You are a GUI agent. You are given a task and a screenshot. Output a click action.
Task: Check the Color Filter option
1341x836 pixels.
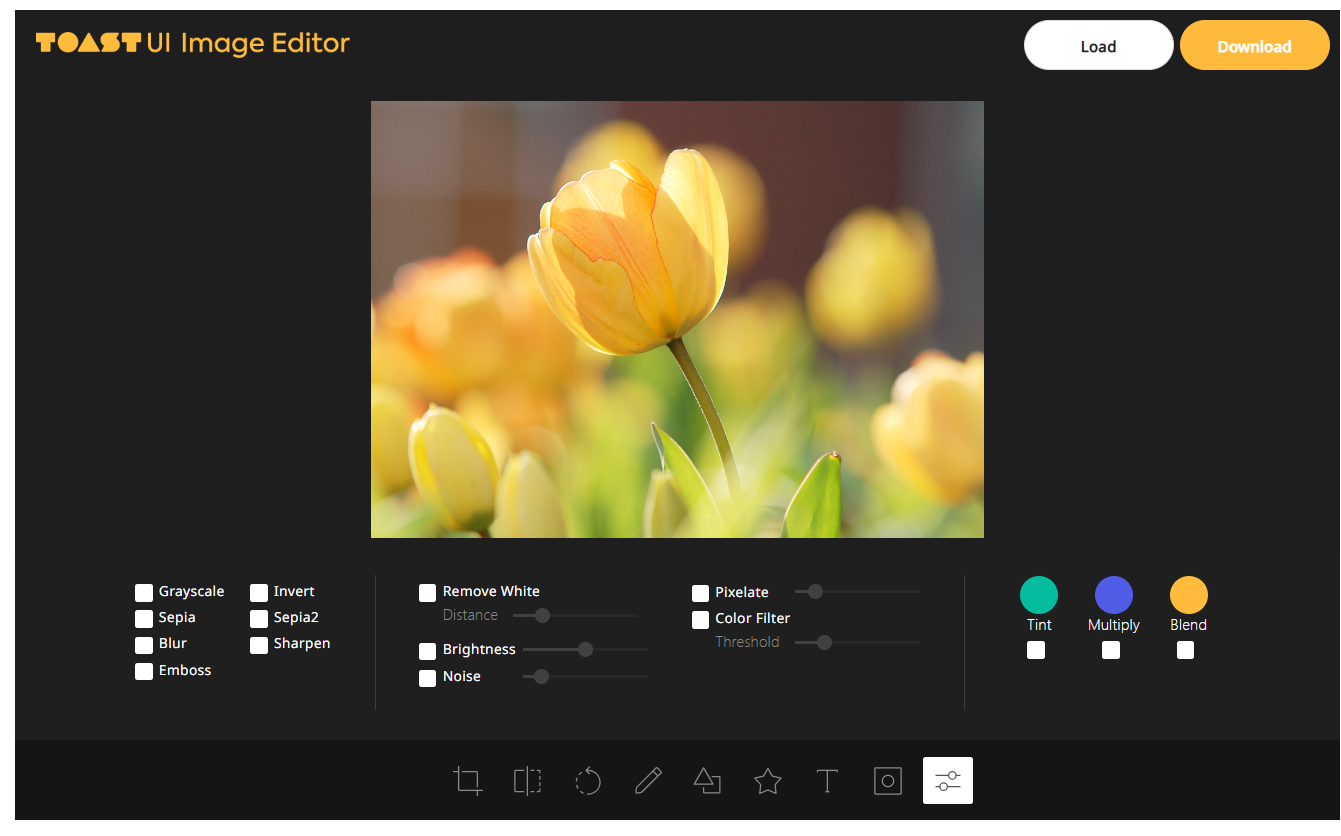click(x=700, y=619)
